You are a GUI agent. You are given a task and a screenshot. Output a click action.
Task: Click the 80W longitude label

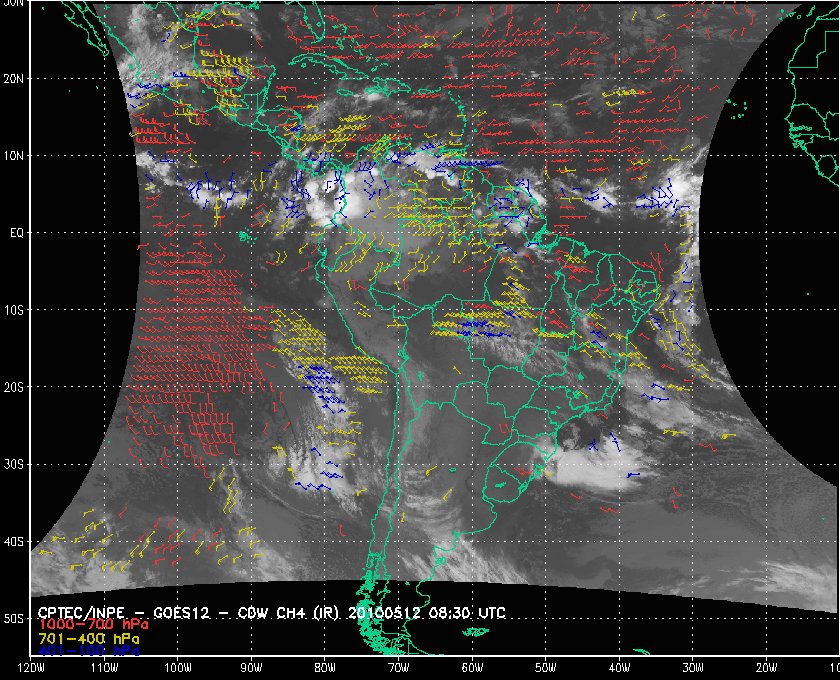[x=325, y=668]
